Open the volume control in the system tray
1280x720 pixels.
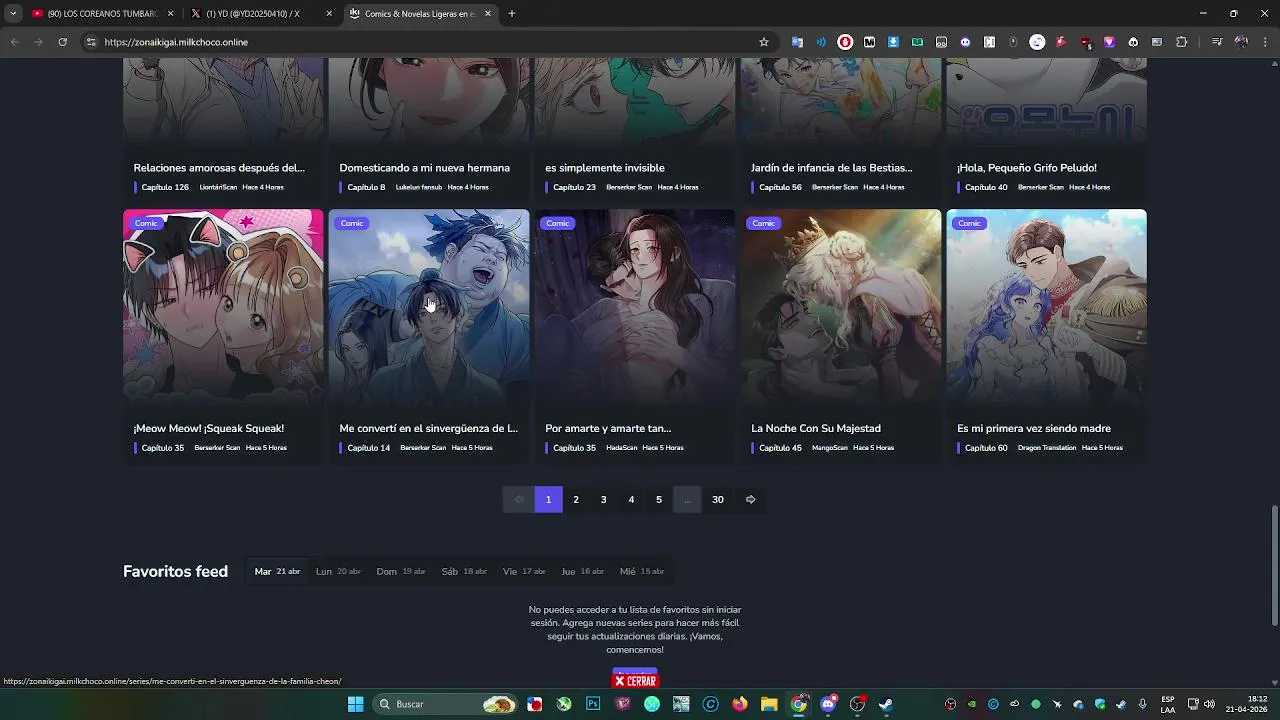(x=1209, y=704)
